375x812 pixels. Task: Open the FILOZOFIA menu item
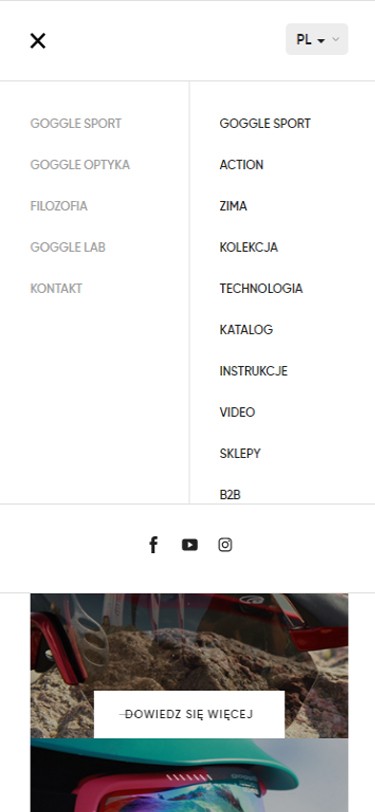tap(59, 206)
